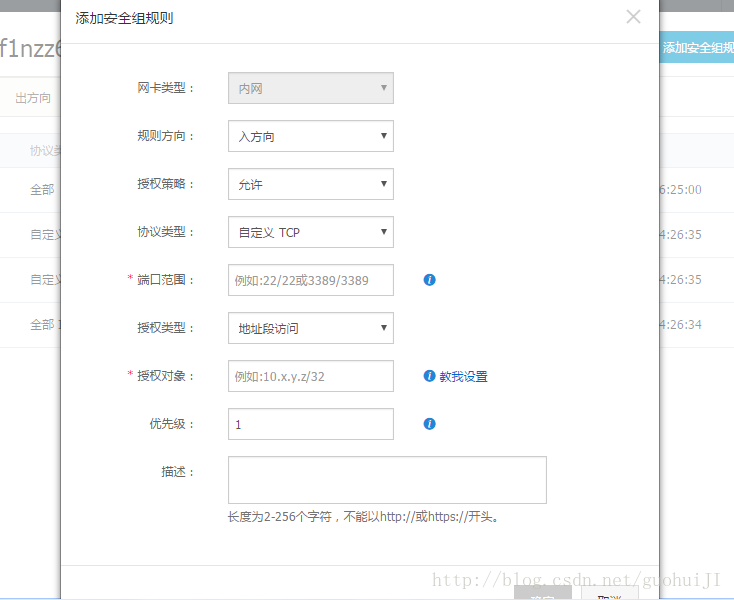Screen dimensions: 734x600
Task: Focus the 授权对象 input field
Action: tap(310, 376)
